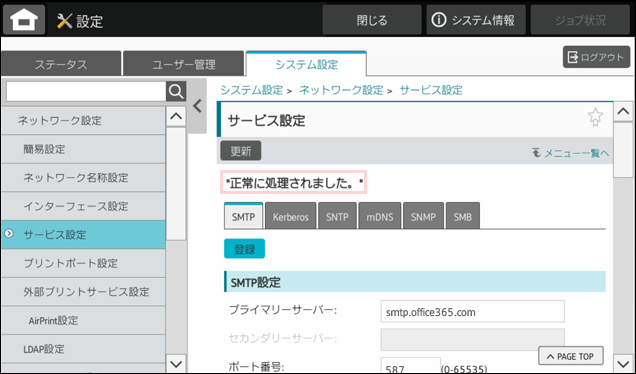636x374 pixels.
Task: Add サービス設定 to favorites with the star icon
Action: click(x=595, y=117)
